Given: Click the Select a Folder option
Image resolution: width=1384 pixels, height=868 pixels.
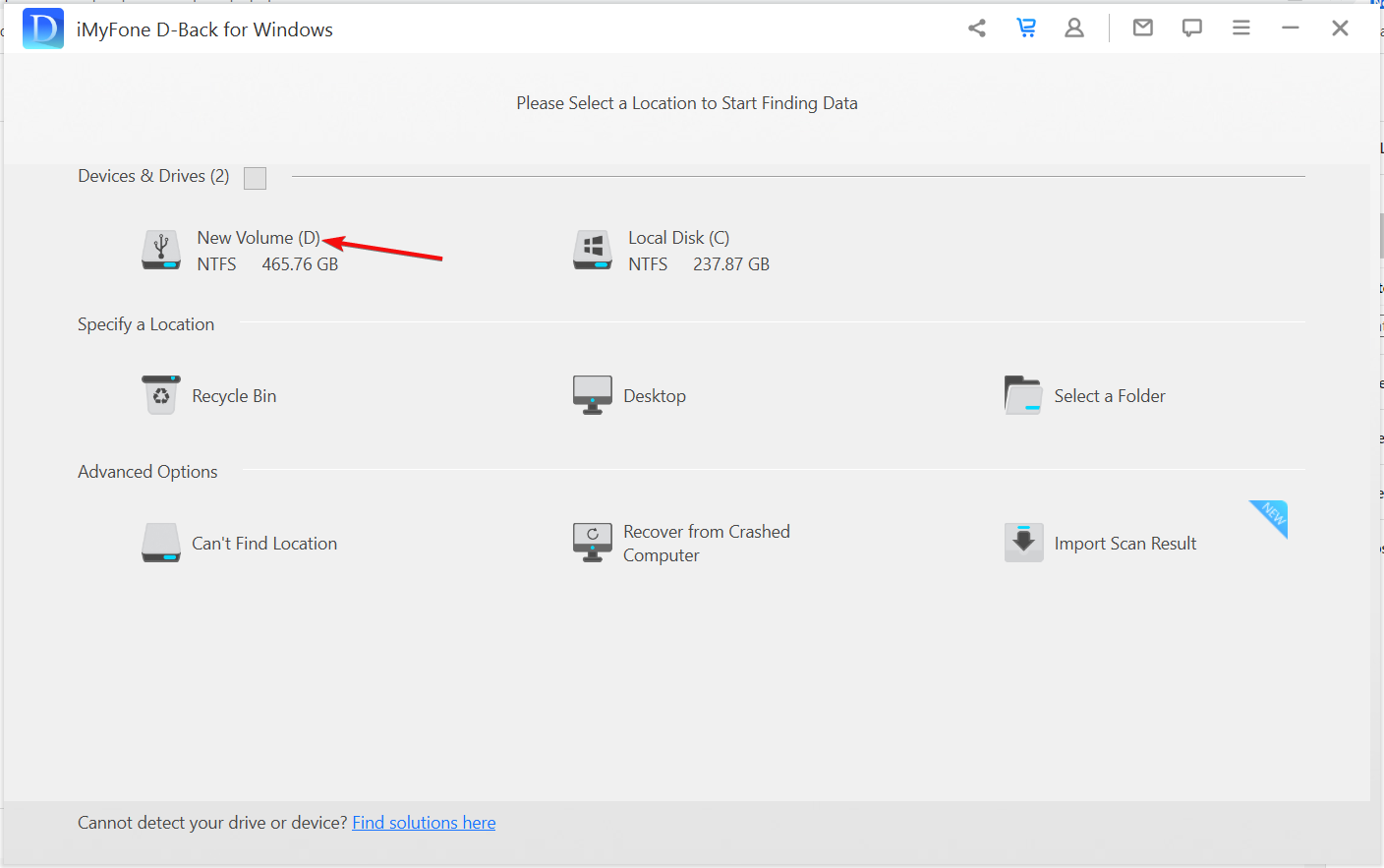Looking at the screenshot, I should (1085, 396).
